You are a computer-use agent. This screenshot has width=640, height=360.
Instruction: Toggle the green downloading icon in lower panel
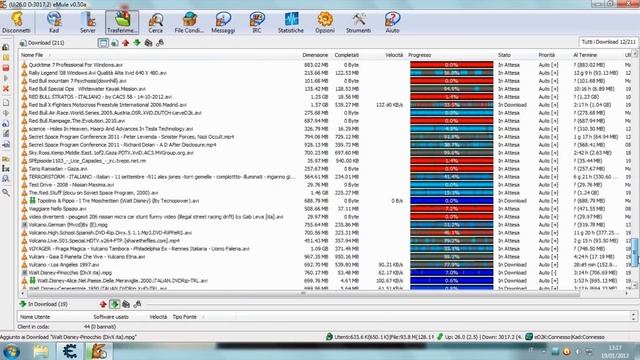pyautogui.click(x=114, y=304)
